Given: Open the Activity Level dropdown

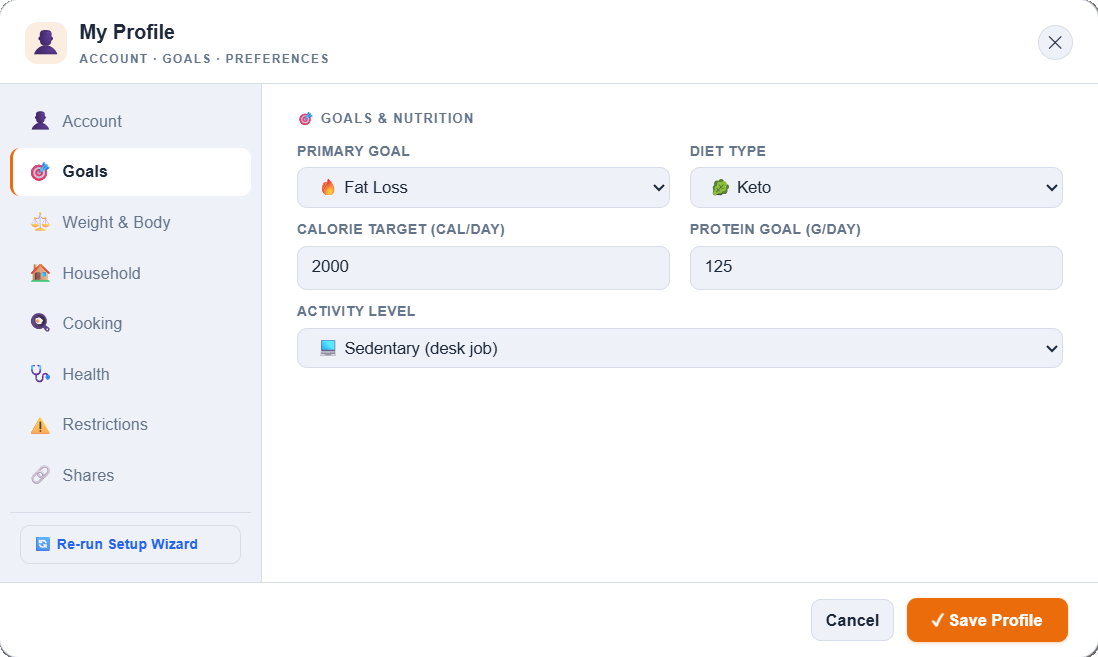Looking at the screenshot, I should point(679,348).
